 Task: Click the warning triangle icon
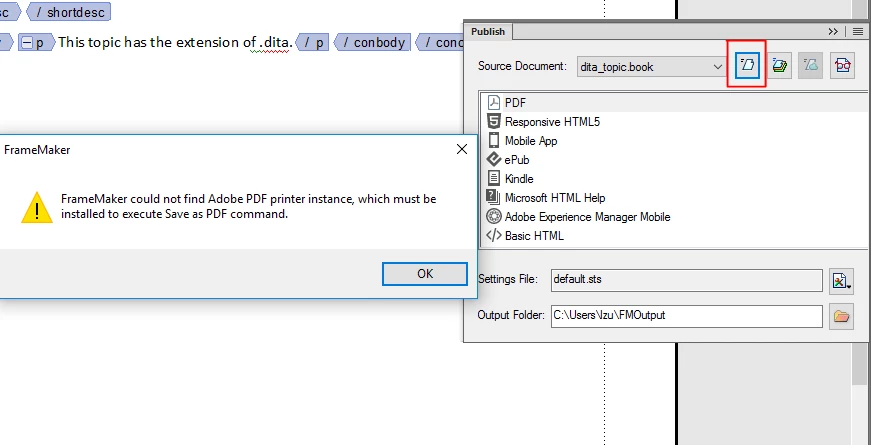point(37,208)
